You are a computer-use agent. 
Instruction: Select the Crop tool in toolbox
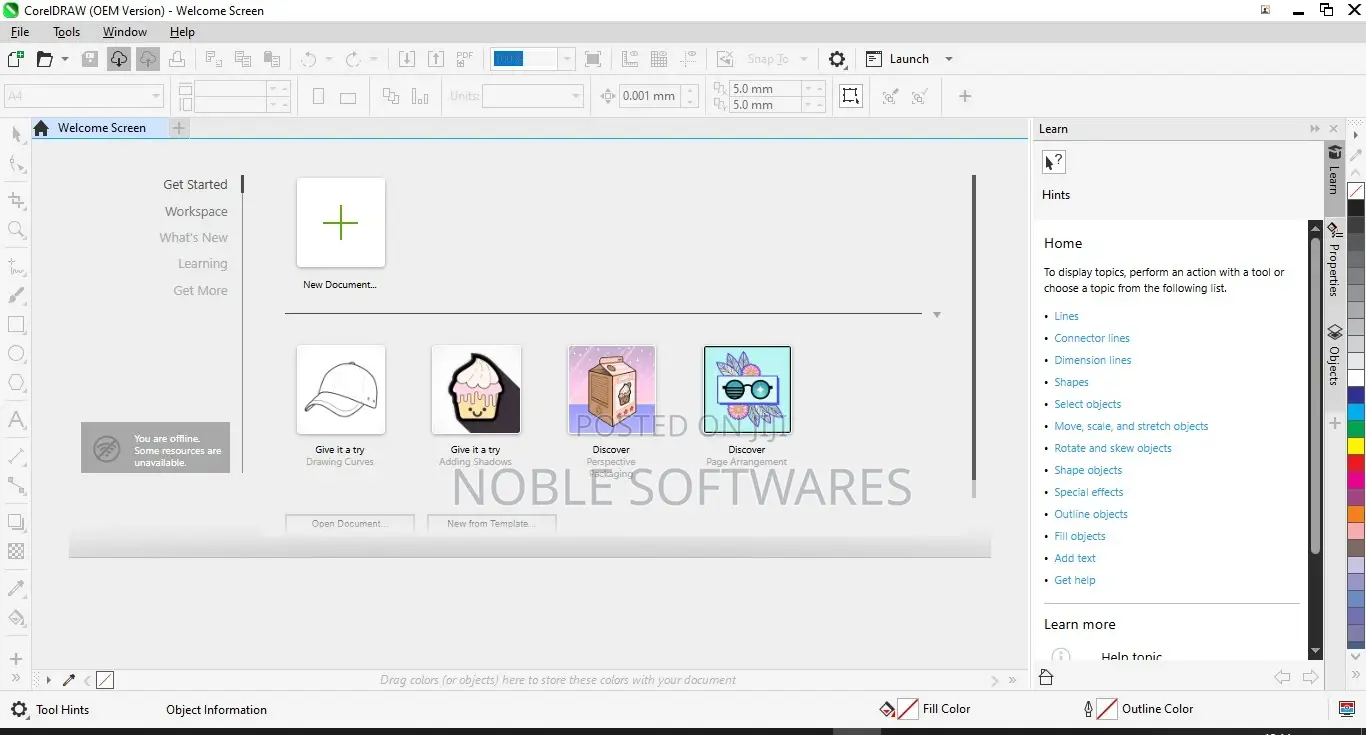coord(16,201)
